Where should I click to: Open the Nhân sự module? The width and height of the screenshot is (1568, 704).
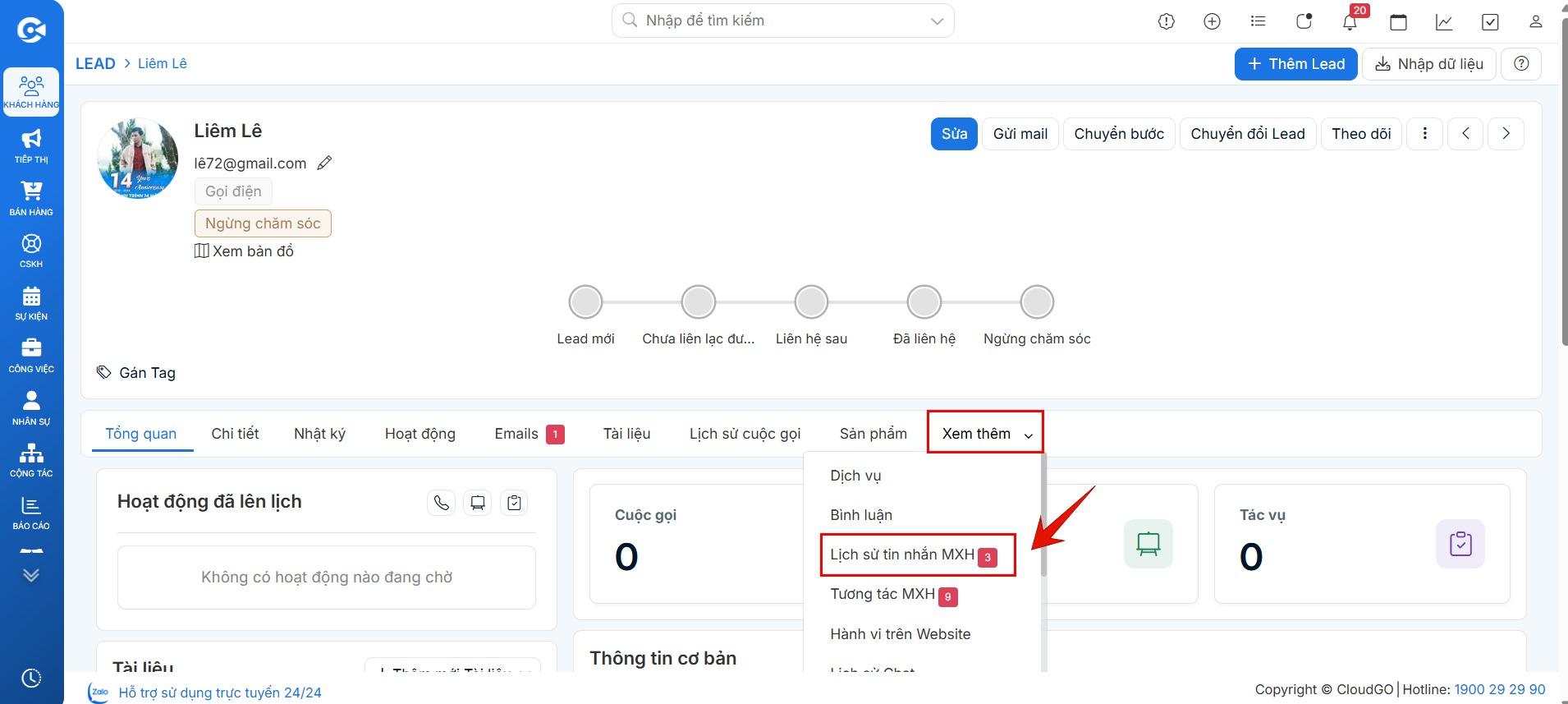(31, 407)
